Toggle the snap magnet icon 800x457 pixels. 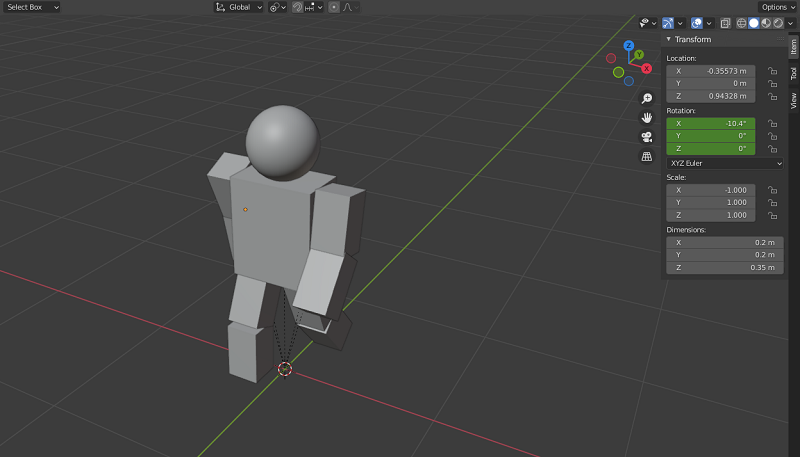[297, 7]
